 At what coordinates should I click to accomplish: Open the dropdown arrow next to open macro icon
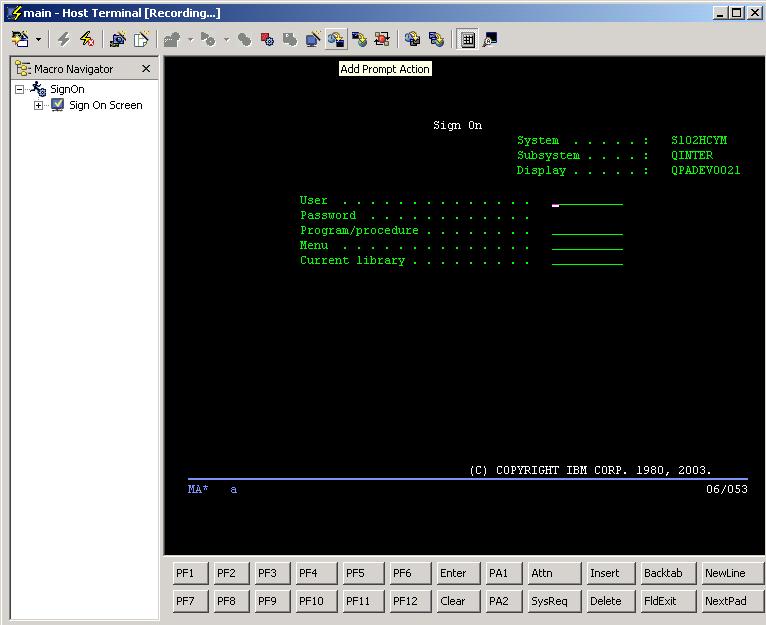[x=38, y=39]
